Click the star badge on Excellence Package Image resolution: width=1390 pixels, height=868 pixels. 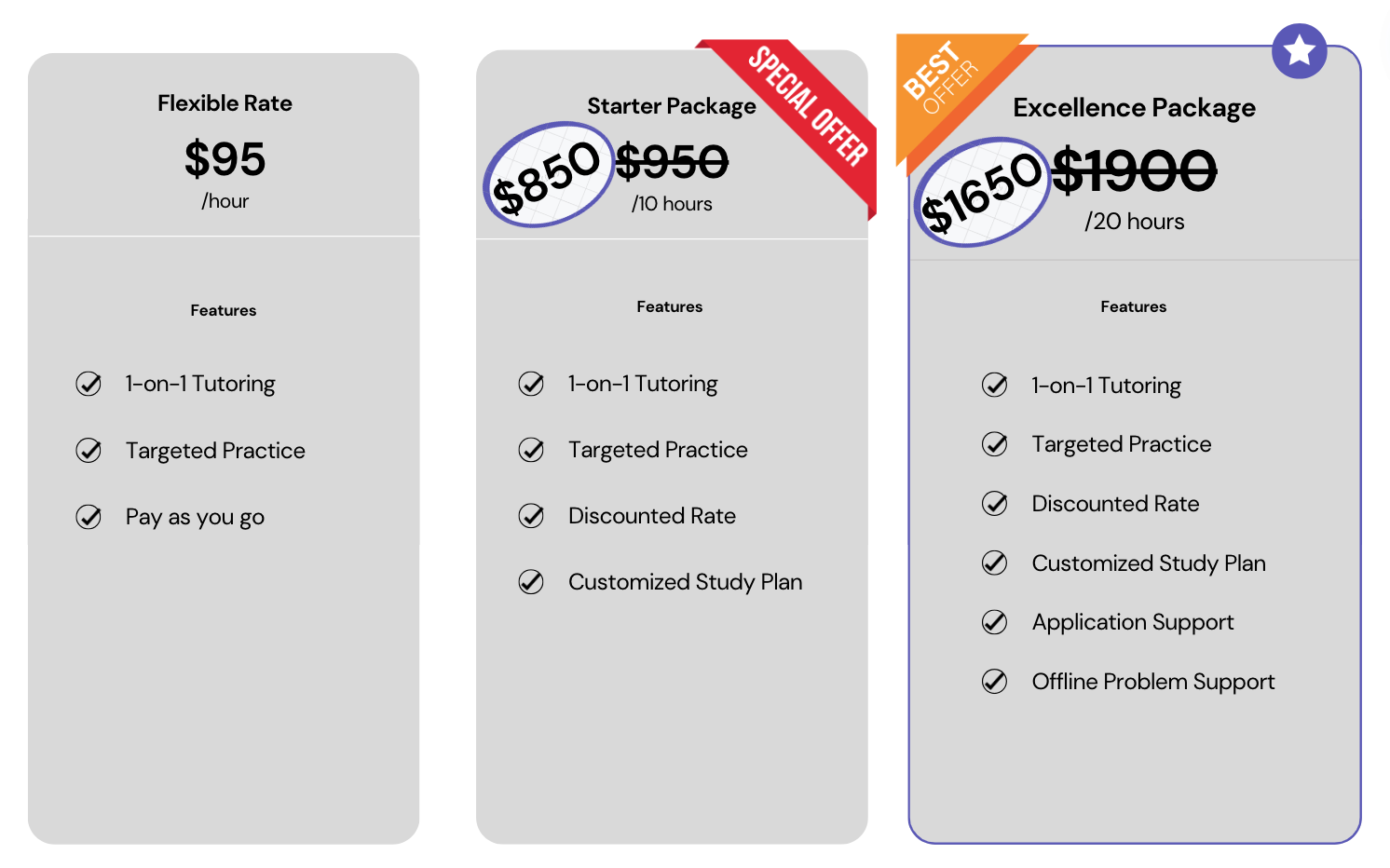click(x=1300, y=51)
